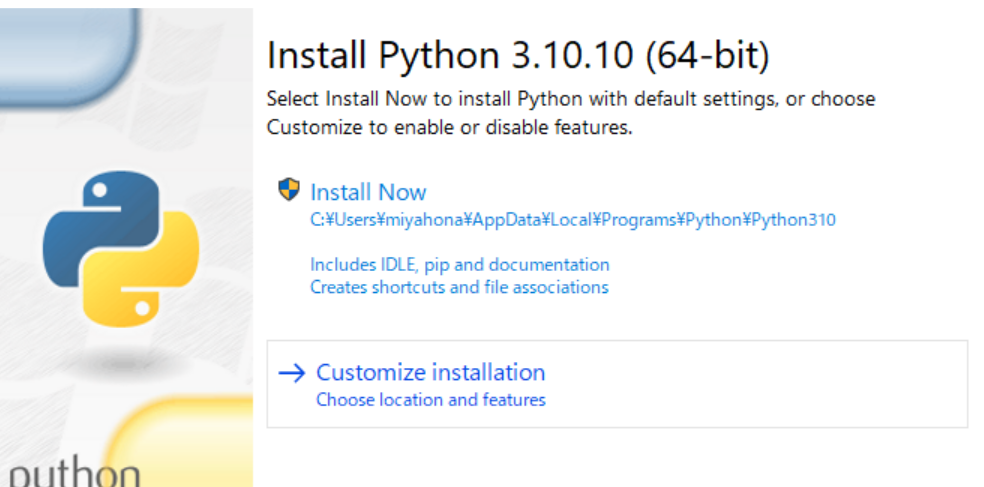
Task: Click the Python snake logo
Action: tap(121, 249)
